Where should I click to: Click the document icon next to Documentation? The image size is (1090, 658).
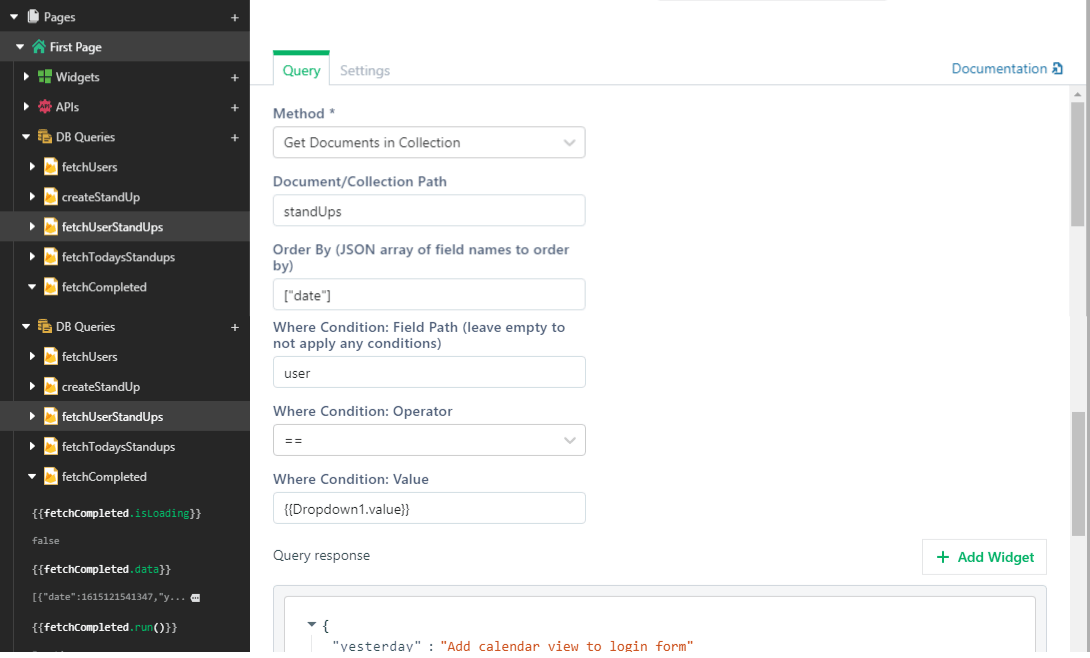(x=1057, y=69)
